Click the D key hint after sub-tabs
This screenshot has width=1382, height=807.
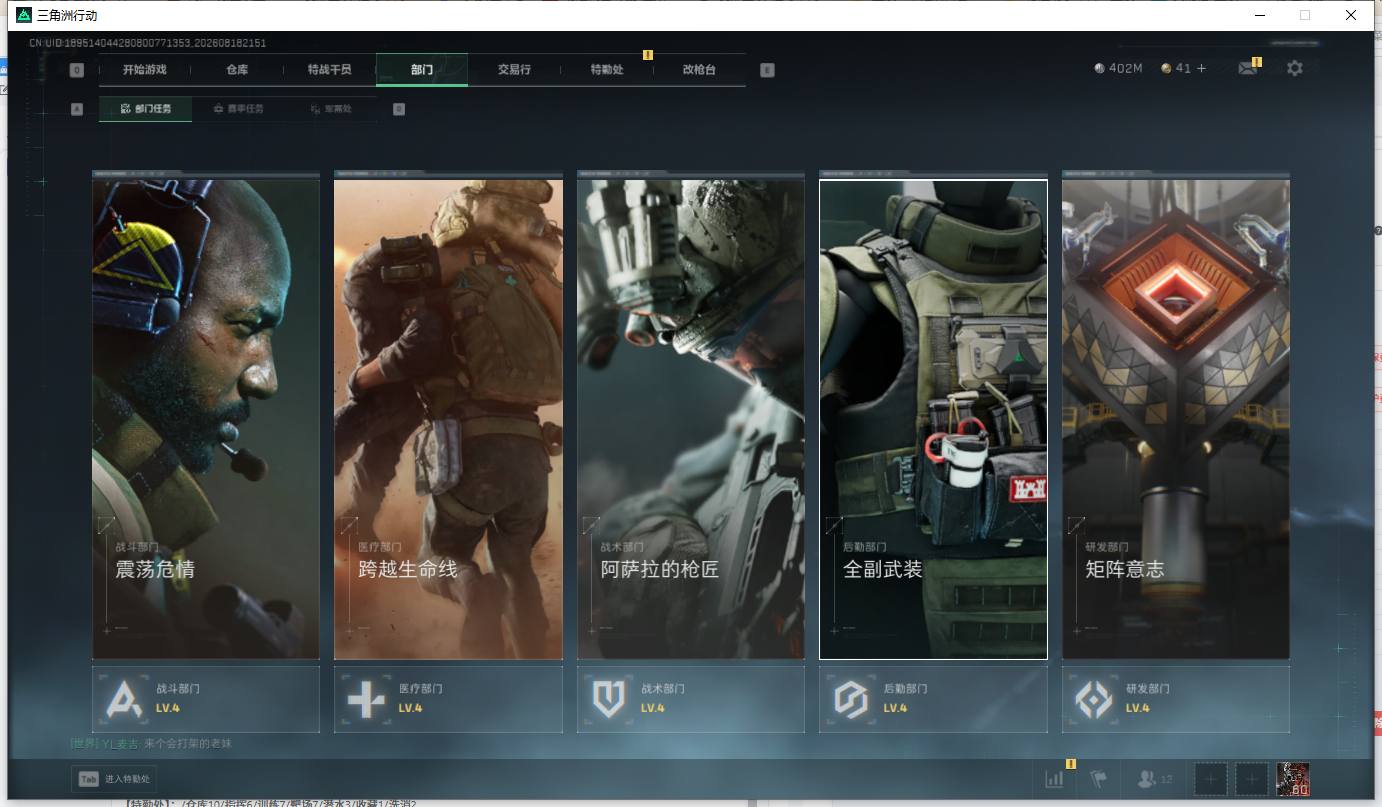399,109
